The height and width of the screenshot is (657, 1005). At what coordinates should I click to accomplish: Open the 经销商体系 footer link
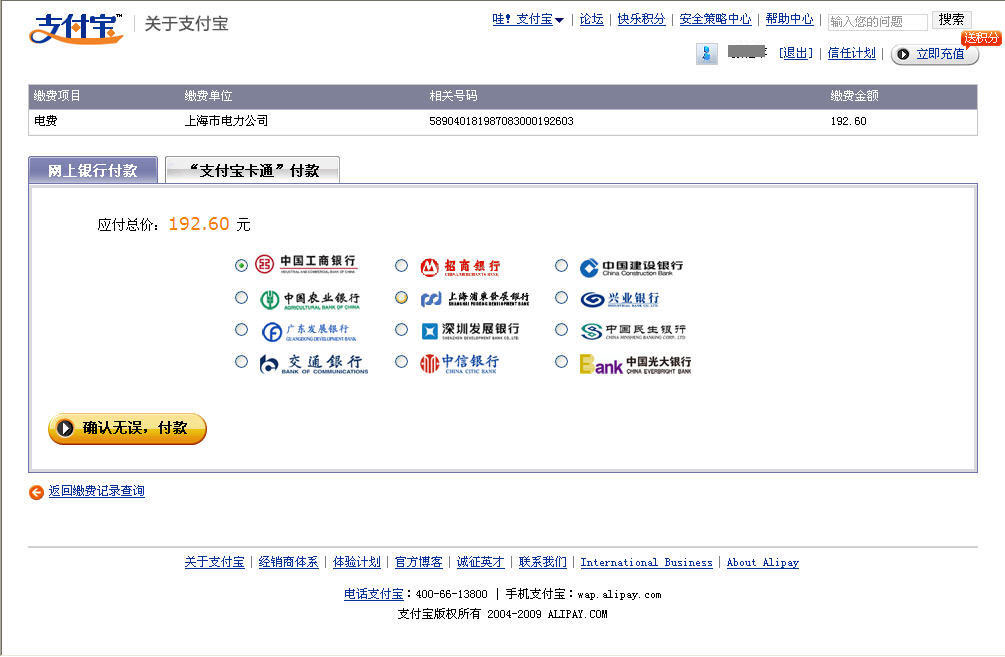pyautogui.click(x=288, y=562)
